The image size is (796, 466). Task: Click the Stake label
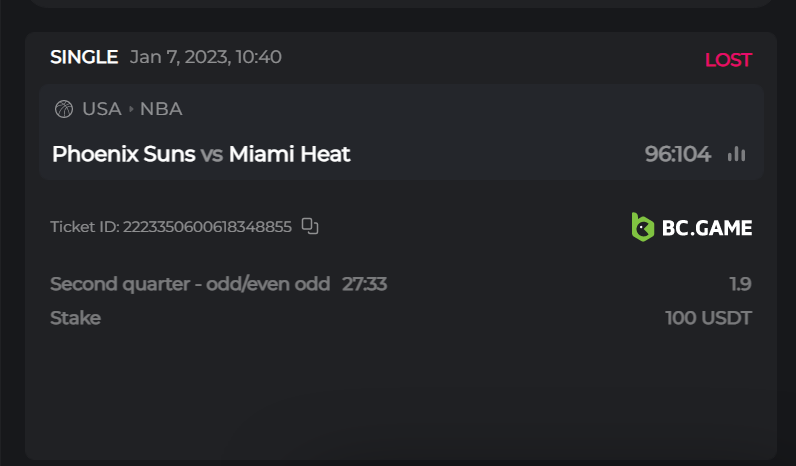point(75,318)
